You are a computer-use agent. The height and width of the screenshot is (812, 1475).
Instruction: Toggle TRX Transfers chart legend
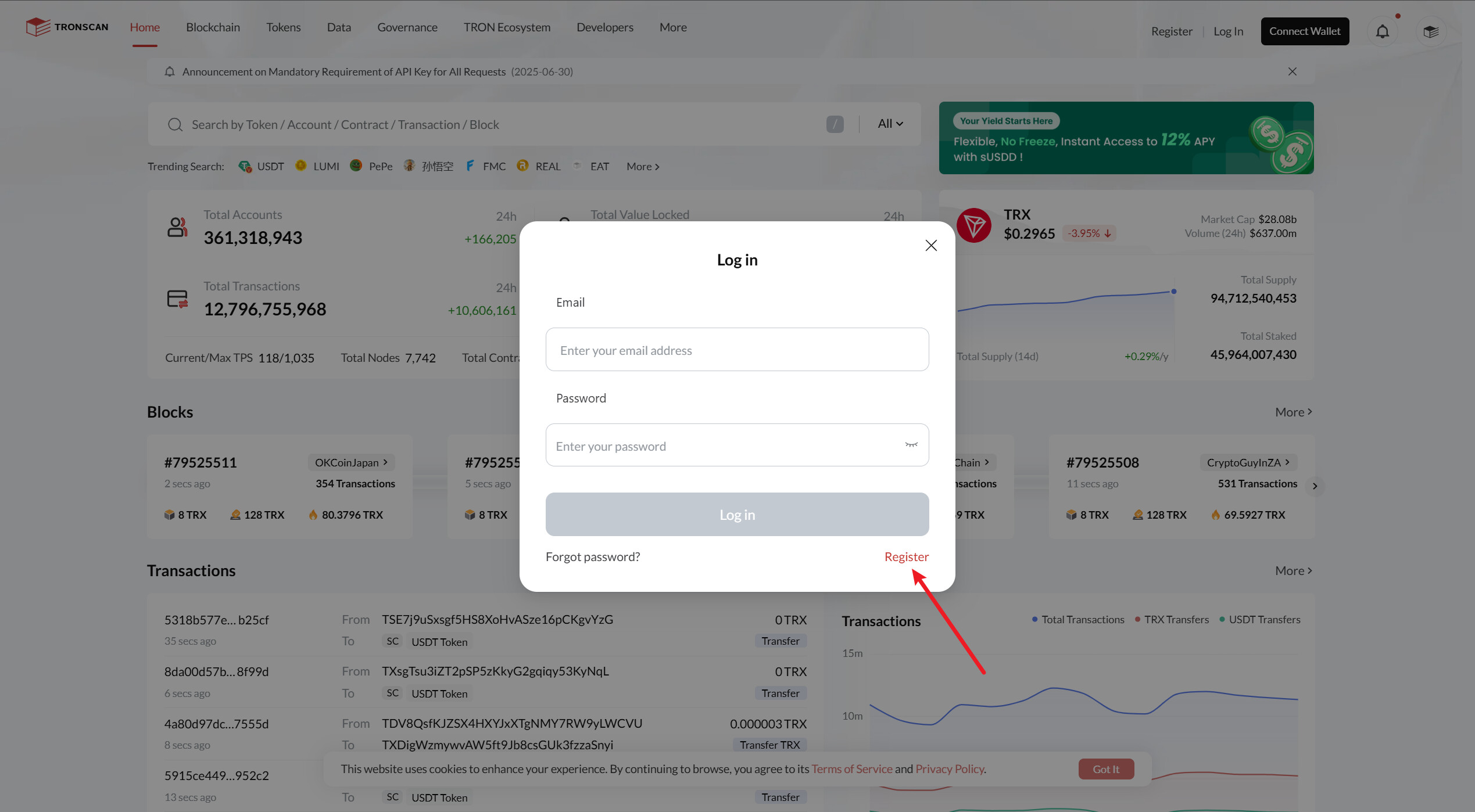pos(1171,620)
